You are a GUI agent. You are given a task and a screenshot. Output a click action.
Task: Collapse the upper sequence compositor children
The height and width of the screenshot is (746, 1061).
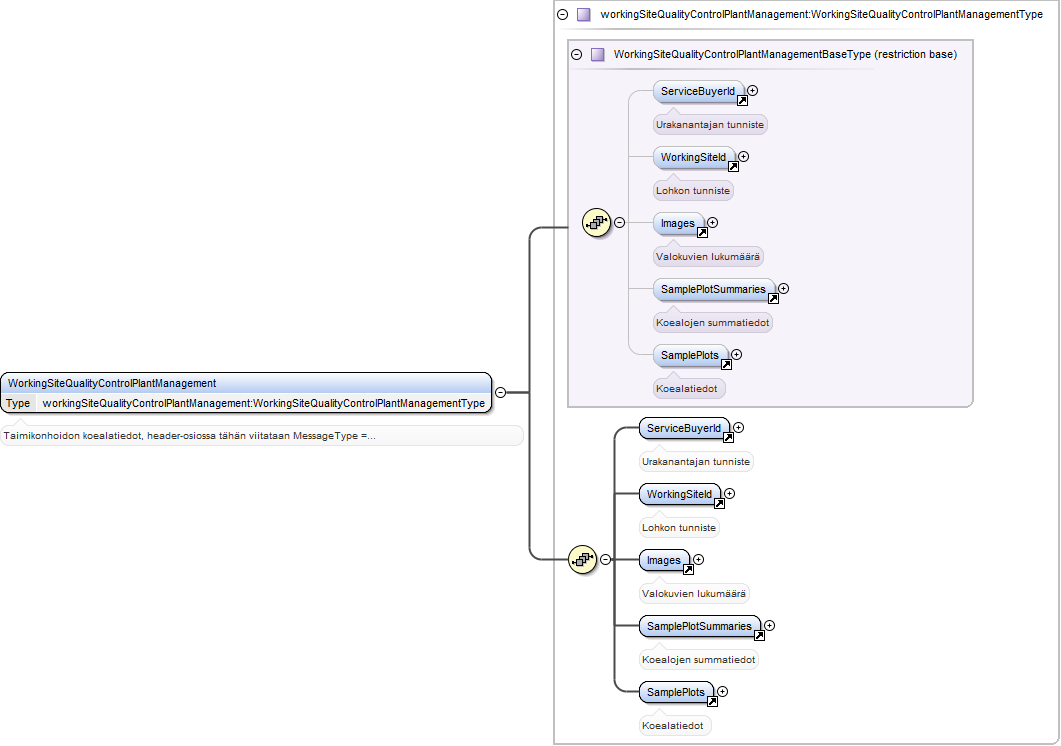point(619,222)
